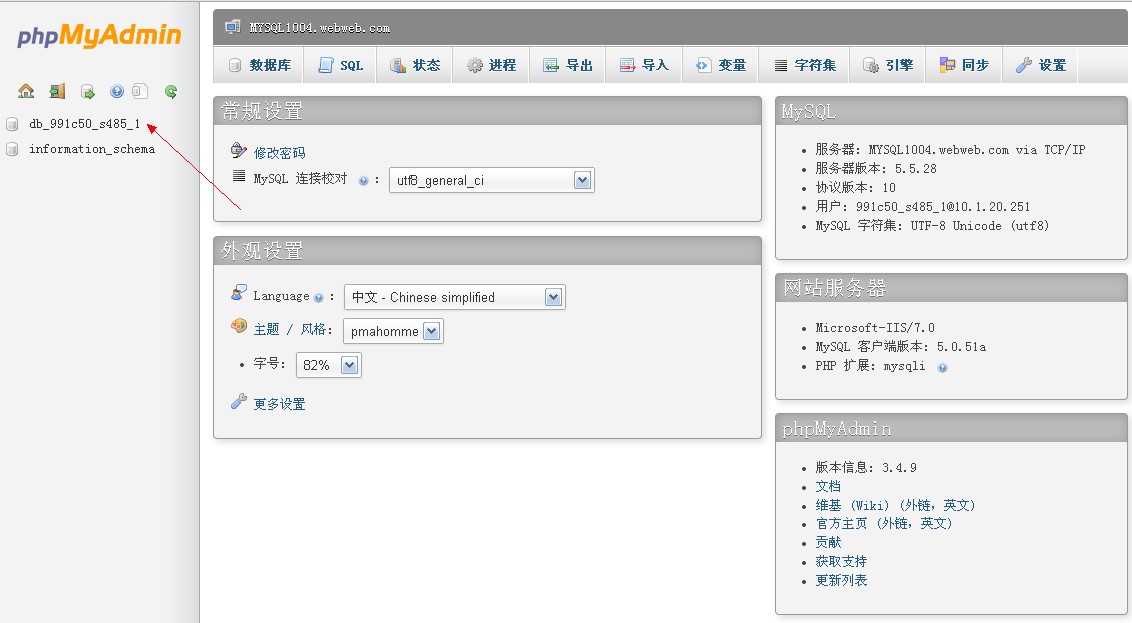Click the 贡献 link
Image resolution: width=1132 pixels, height=623 pixels.
pos(828,542)
